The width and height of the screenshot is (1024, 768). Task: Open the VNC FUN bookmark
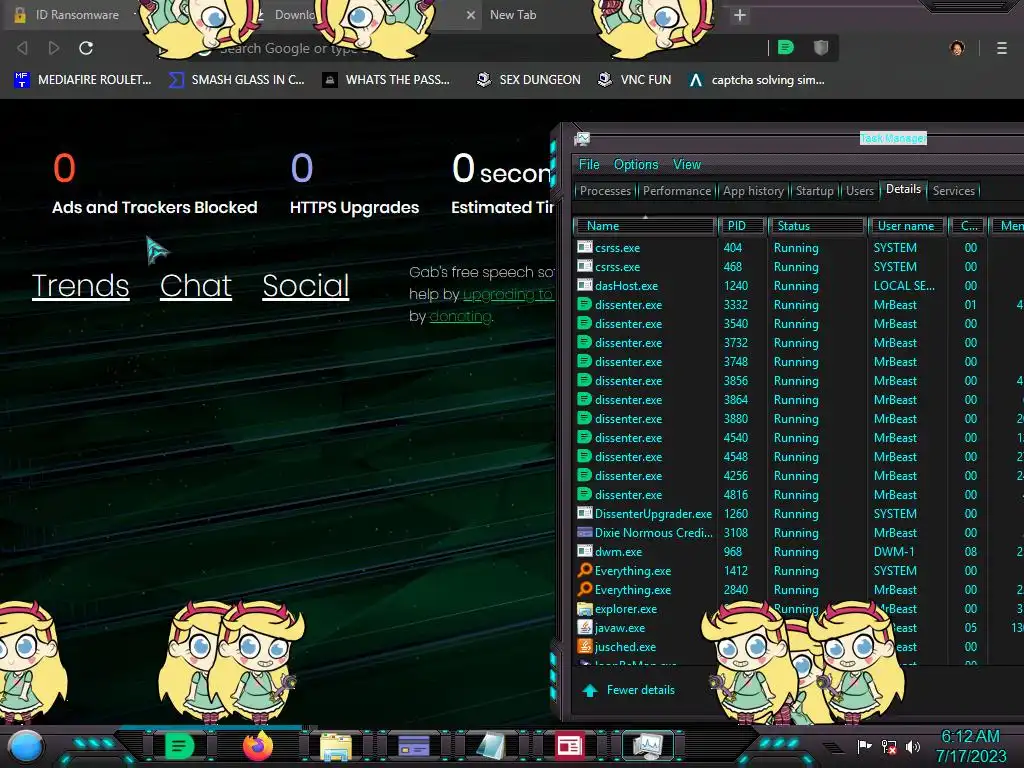635,80
